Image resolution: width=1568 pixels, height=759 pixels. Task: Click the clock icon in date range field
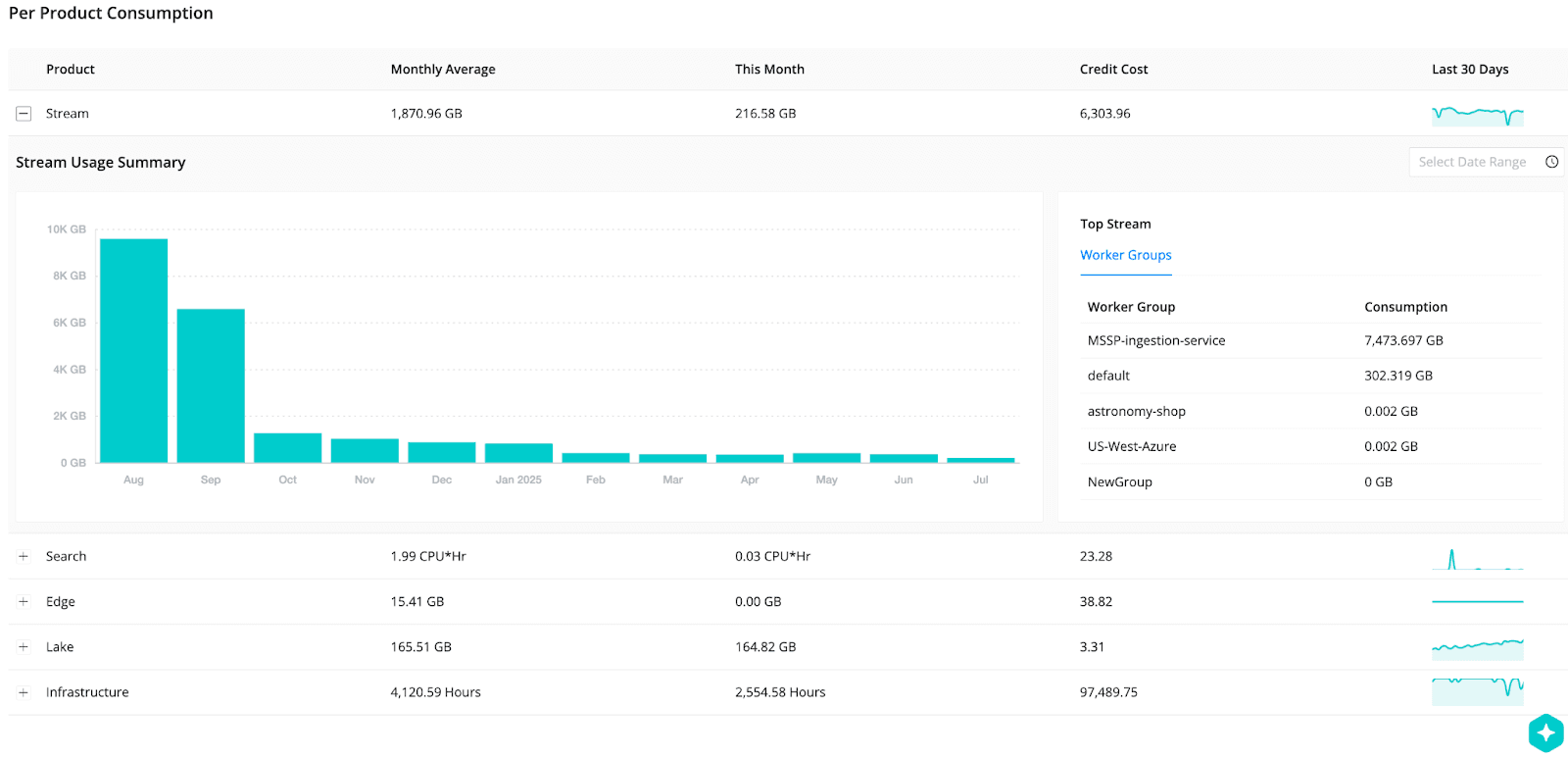(1551, 162)
